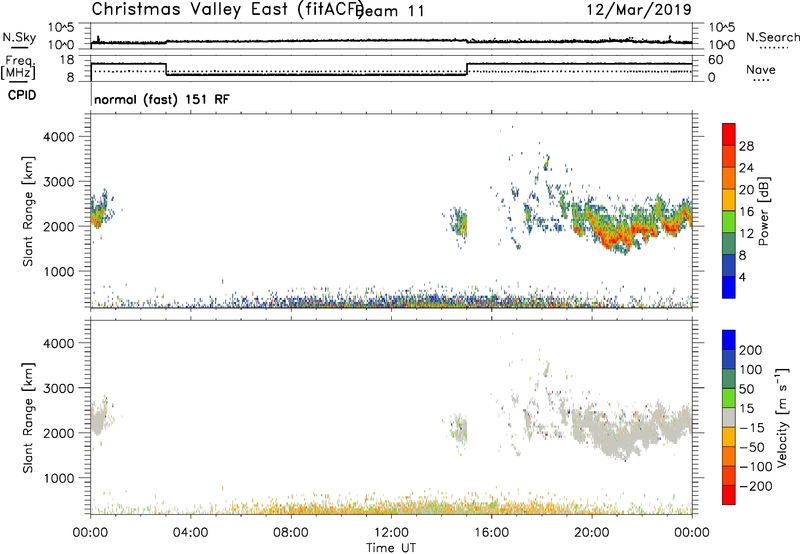This screenshot has width=800, height=554.
Task: Select the '−15' label on Velocity colorbar
Action: click(x=752, y=427)
